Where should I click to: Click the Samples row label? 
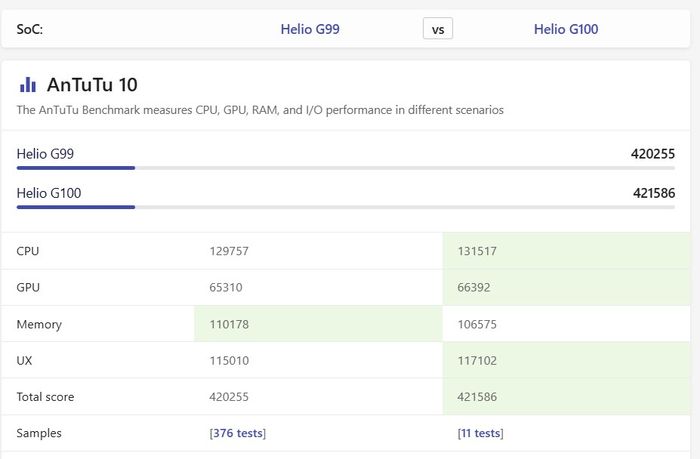pos(39,433)
